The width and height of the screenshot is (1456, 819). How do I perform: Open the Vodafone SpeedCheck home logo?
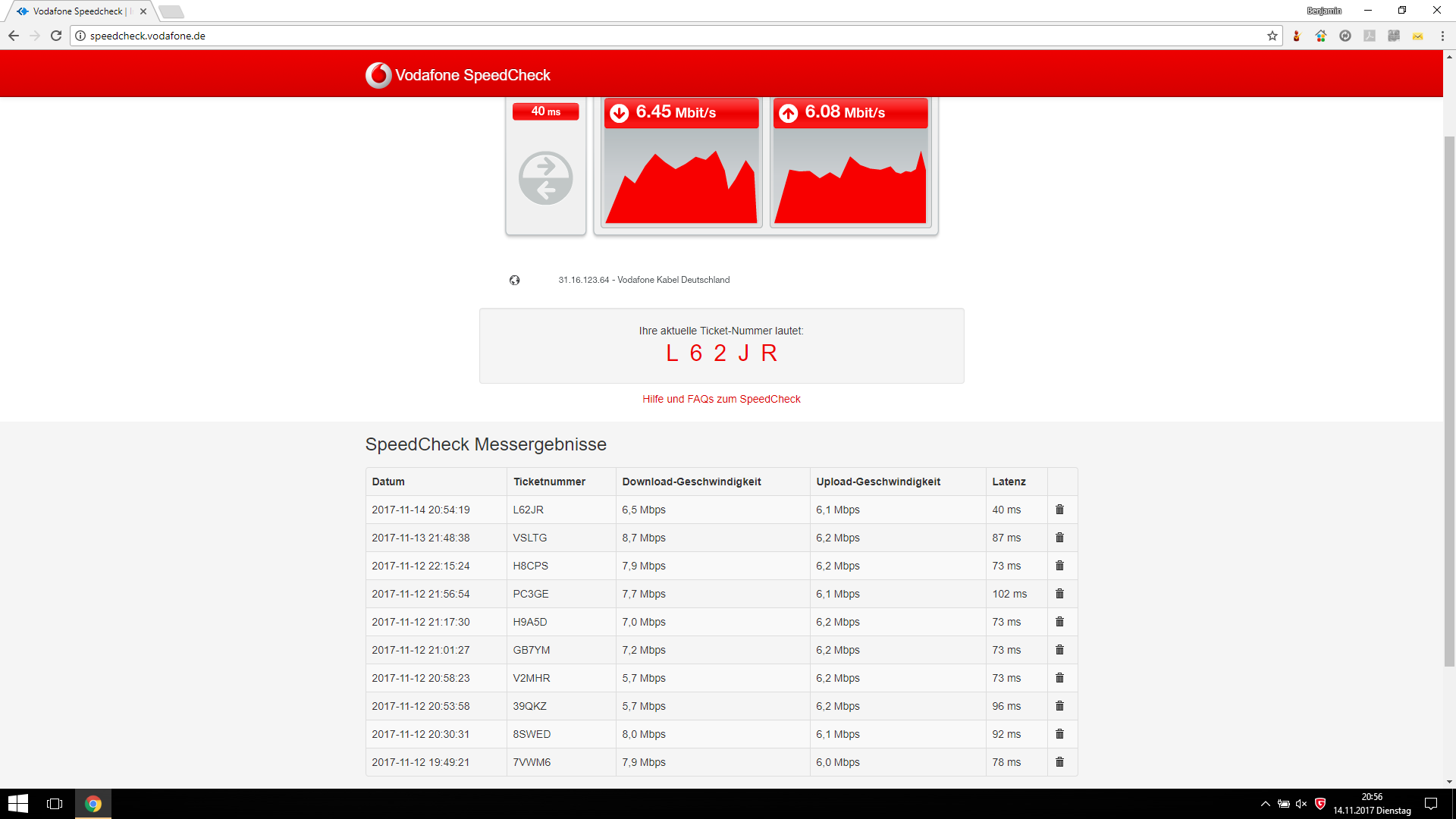point(457,74)
